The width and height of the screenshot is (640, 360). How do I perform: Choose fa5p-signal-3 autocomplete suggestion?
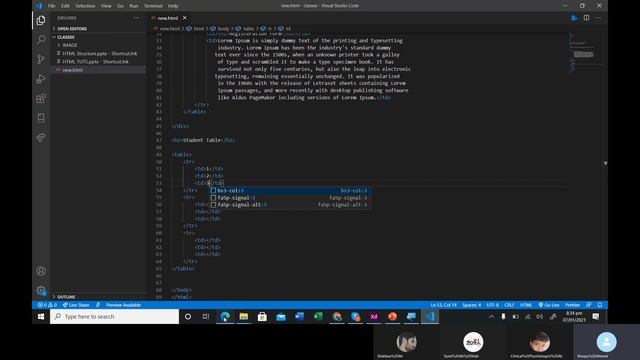tap(289, 198)
